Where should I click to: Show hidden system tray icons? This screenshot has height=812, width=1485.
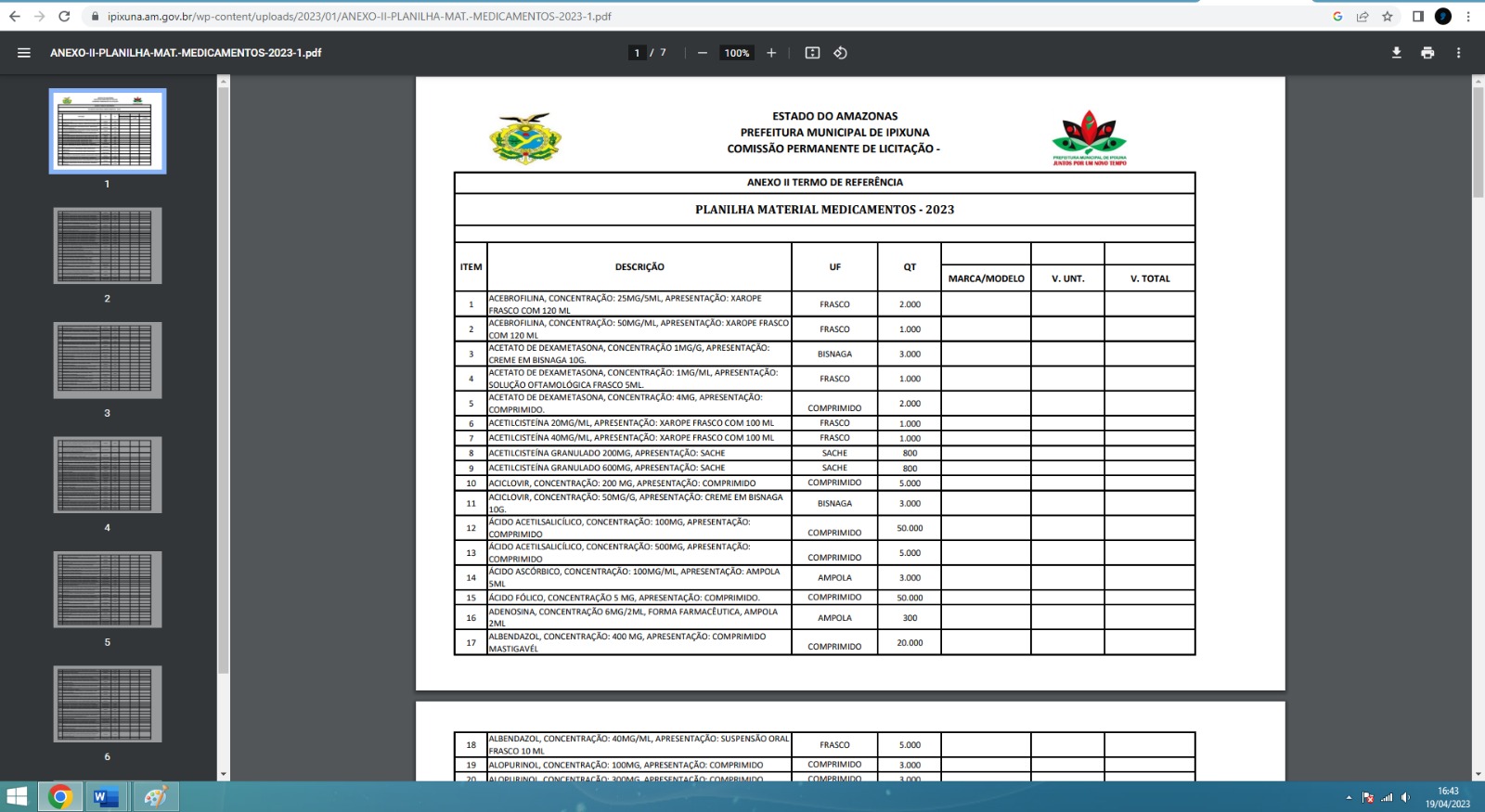1349,797
